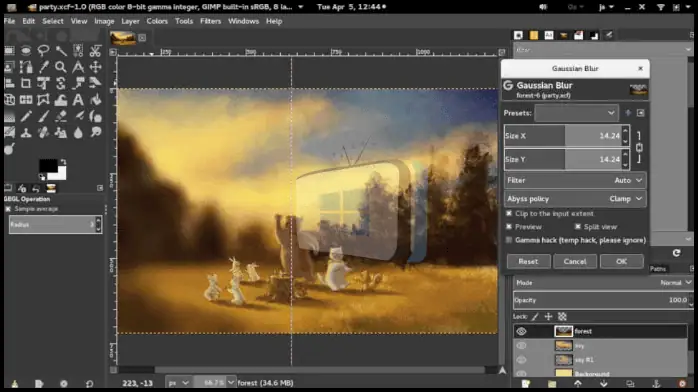Swap foreground and background colors
Viewport: 698px width, 392px height.
coord(63,162)
